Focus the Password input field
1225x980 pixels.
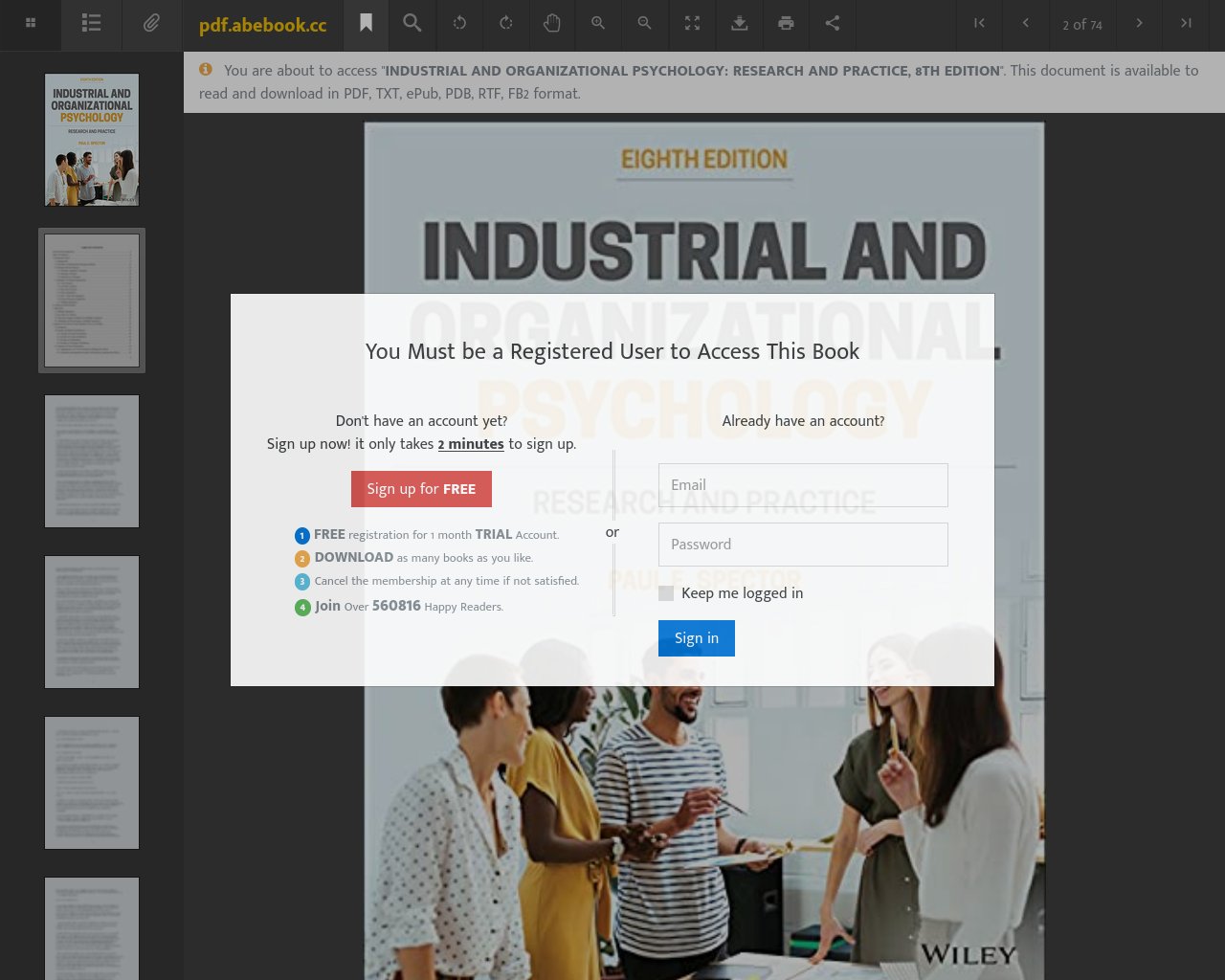(803, 545)
